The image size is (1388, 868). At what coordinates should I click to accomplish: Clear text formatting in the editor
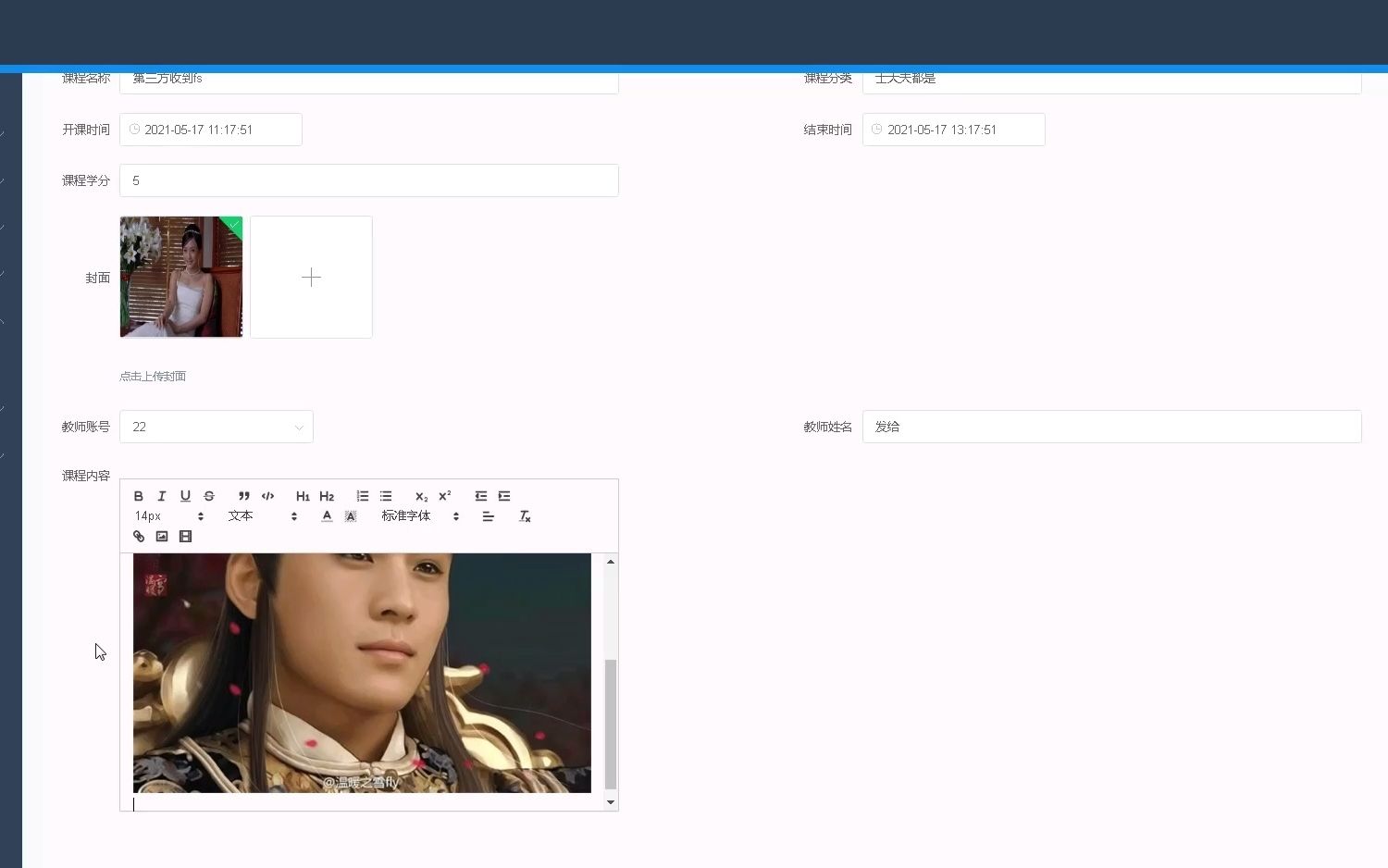525,516
